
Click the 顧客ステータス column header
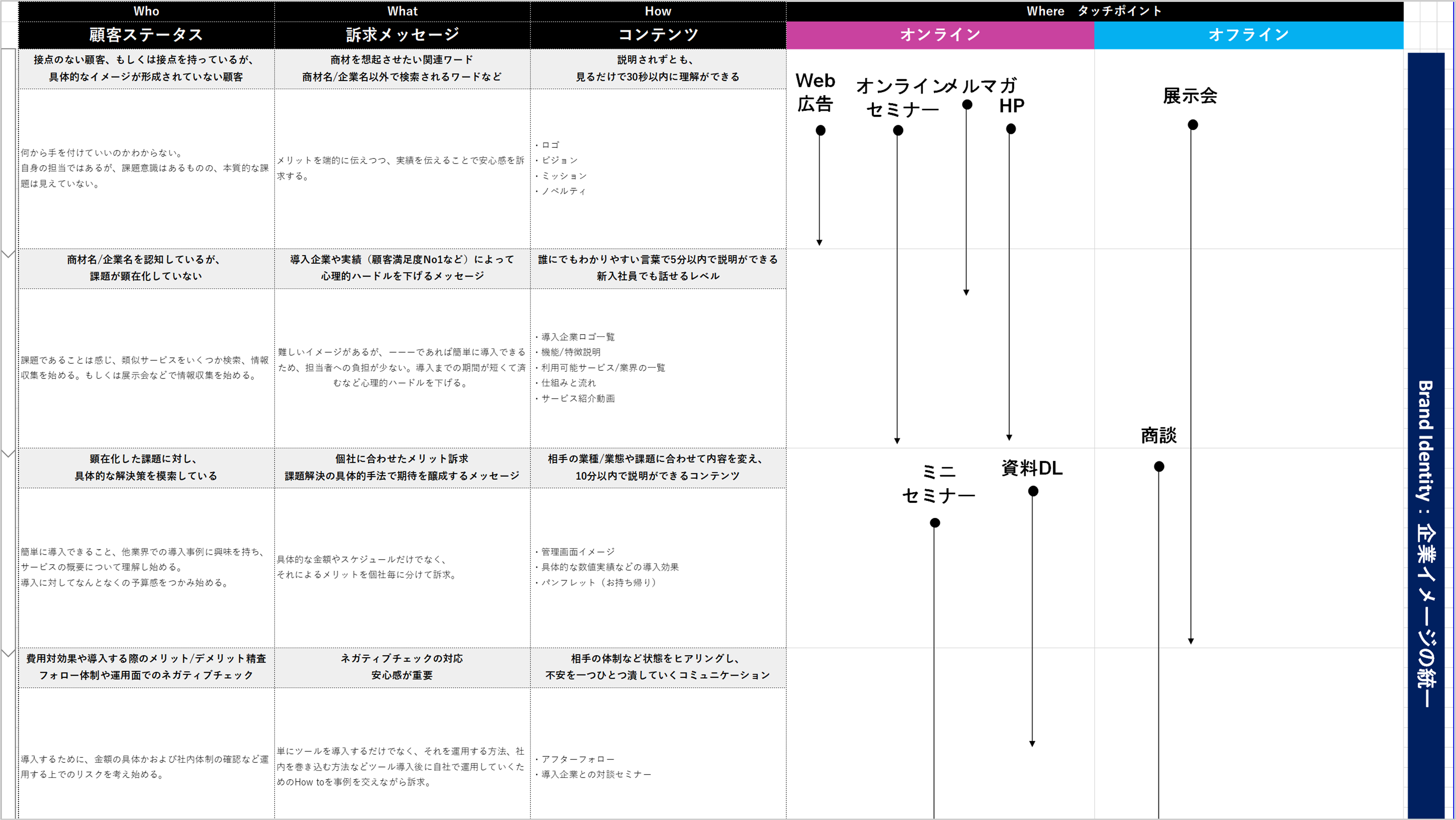click(146, 35)
